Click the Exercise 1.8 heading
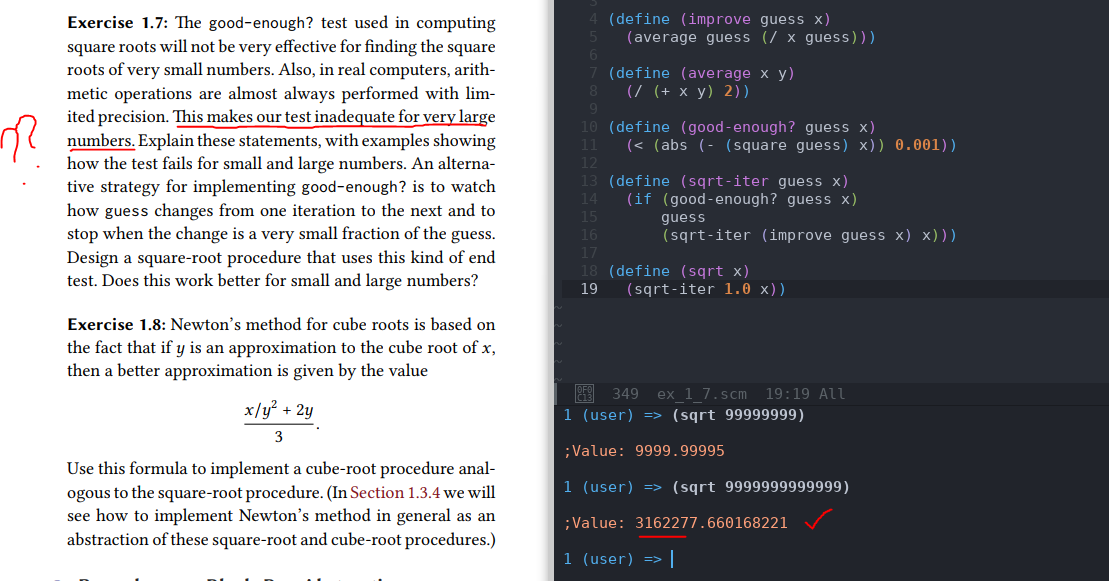The width and height of the screenshot is (1109, 581). point(117,325)
